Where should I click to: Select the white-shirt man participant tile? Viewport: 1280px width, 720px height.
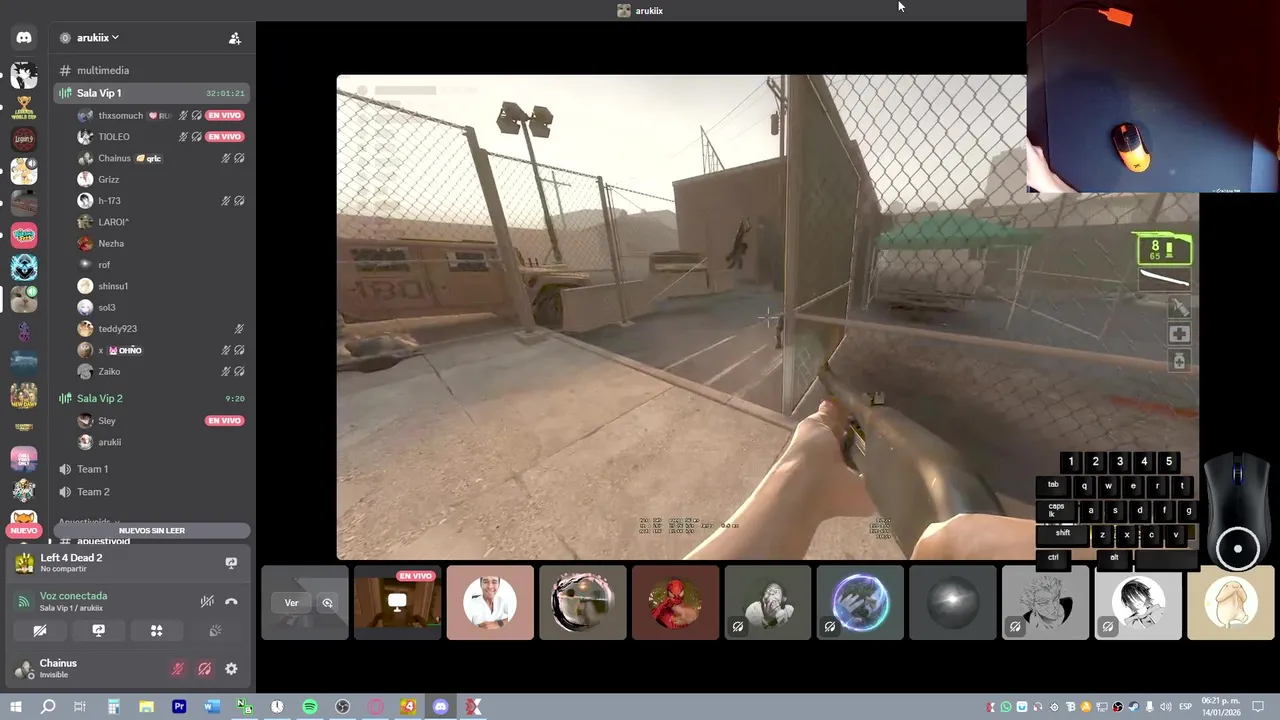[490, 603]
